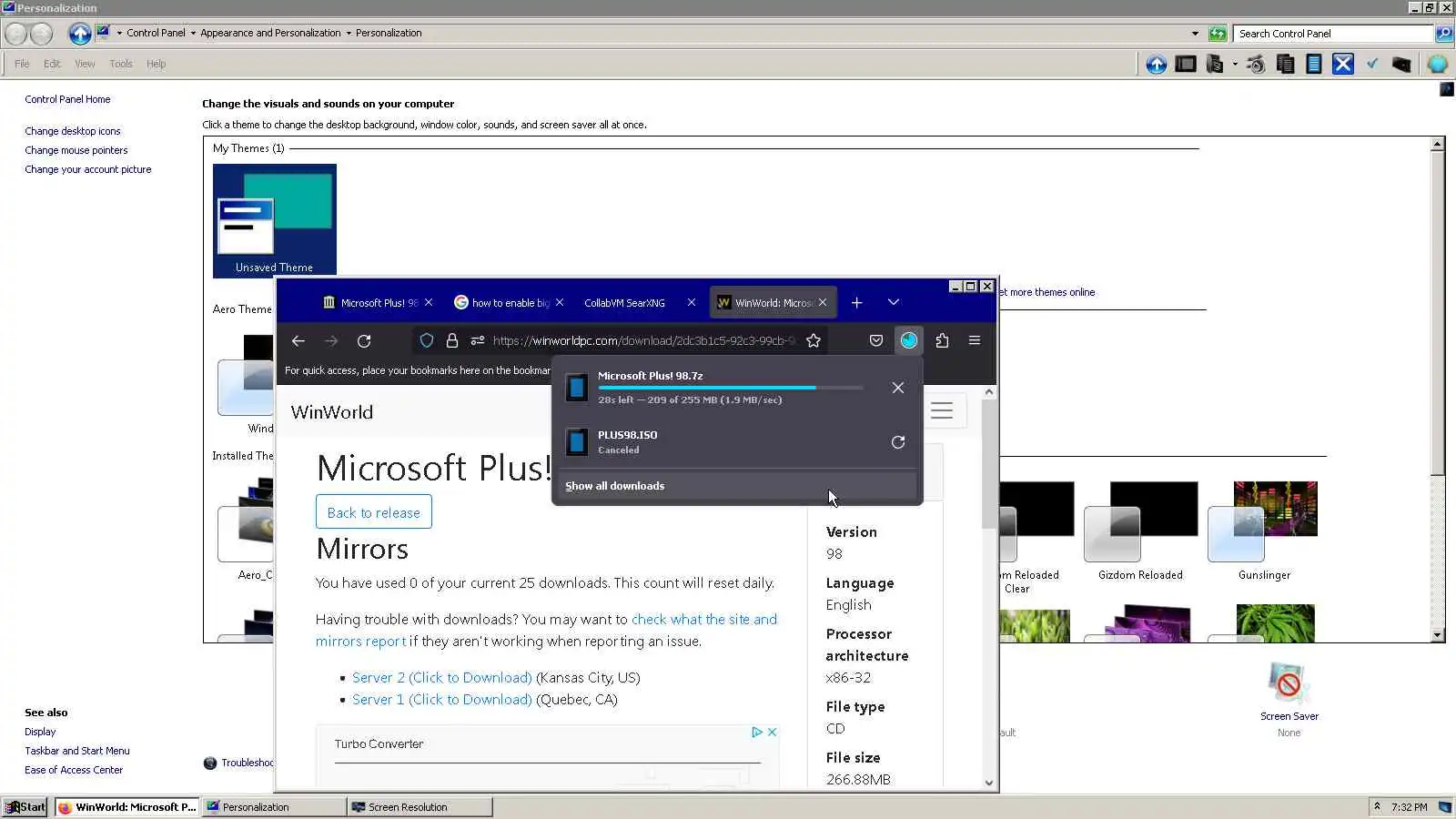The height and width of the screenshot is (819, 1456).
Task: Go to Control Panel Home
Action: click(x=67, y=99)
